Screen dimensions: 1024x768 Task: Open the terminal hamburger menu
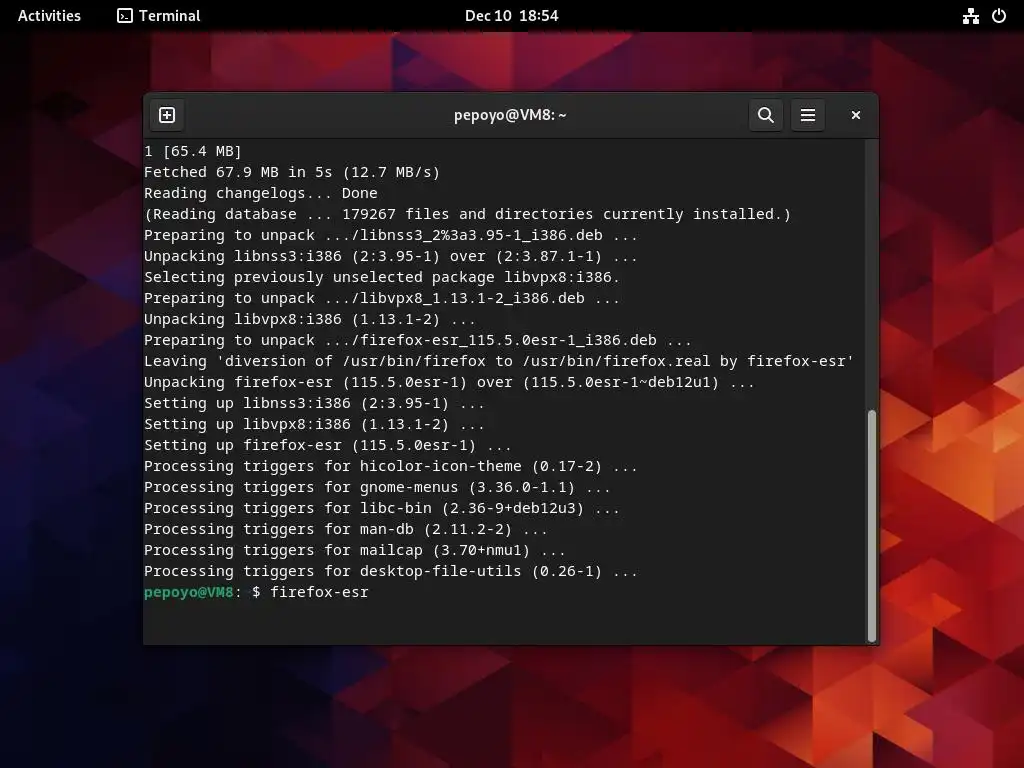pyautogui.click(x=808, y=115)
